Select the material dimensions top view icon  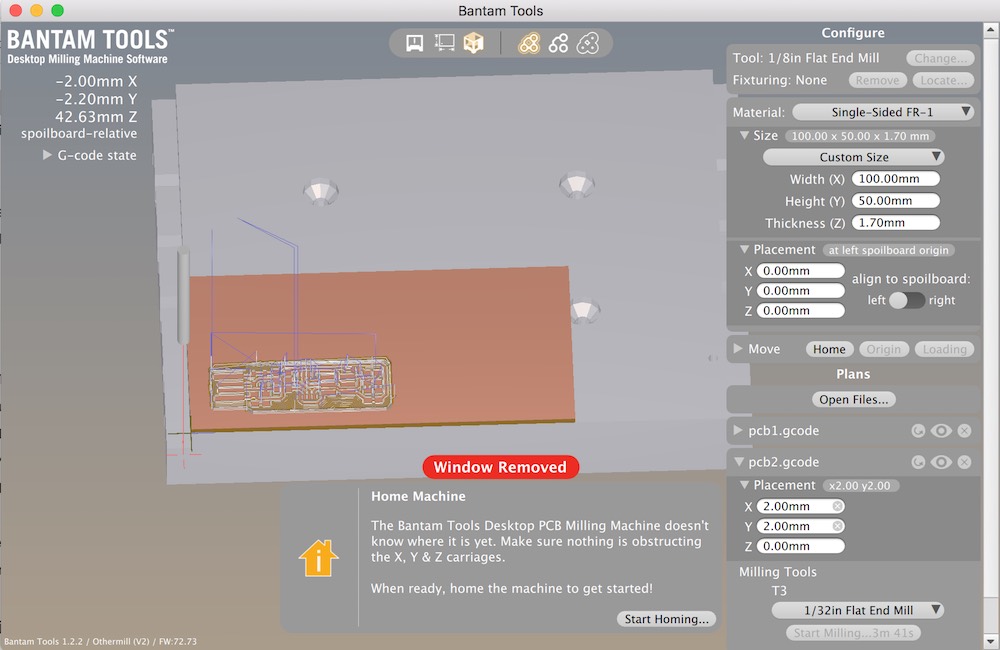pos(445,43)
